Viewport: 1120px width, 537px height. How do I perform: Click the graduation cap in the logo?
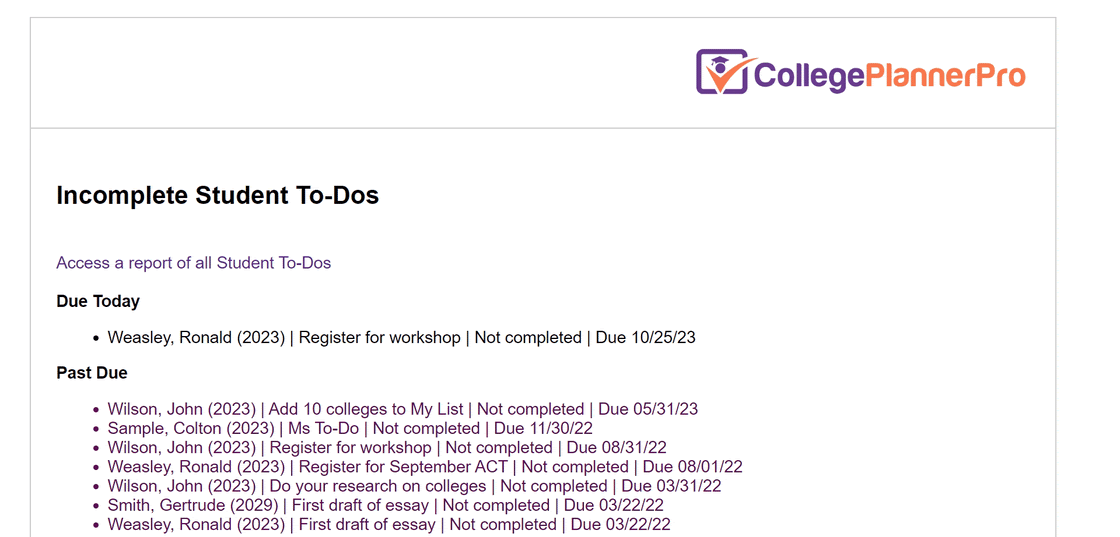point(720,61)
